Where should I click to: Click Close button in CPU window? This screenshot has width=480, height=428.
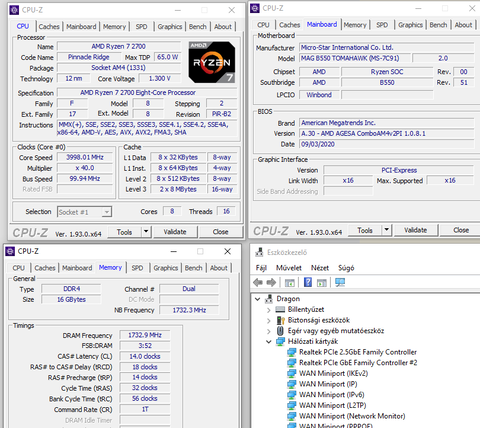click(x=220, y=232)
